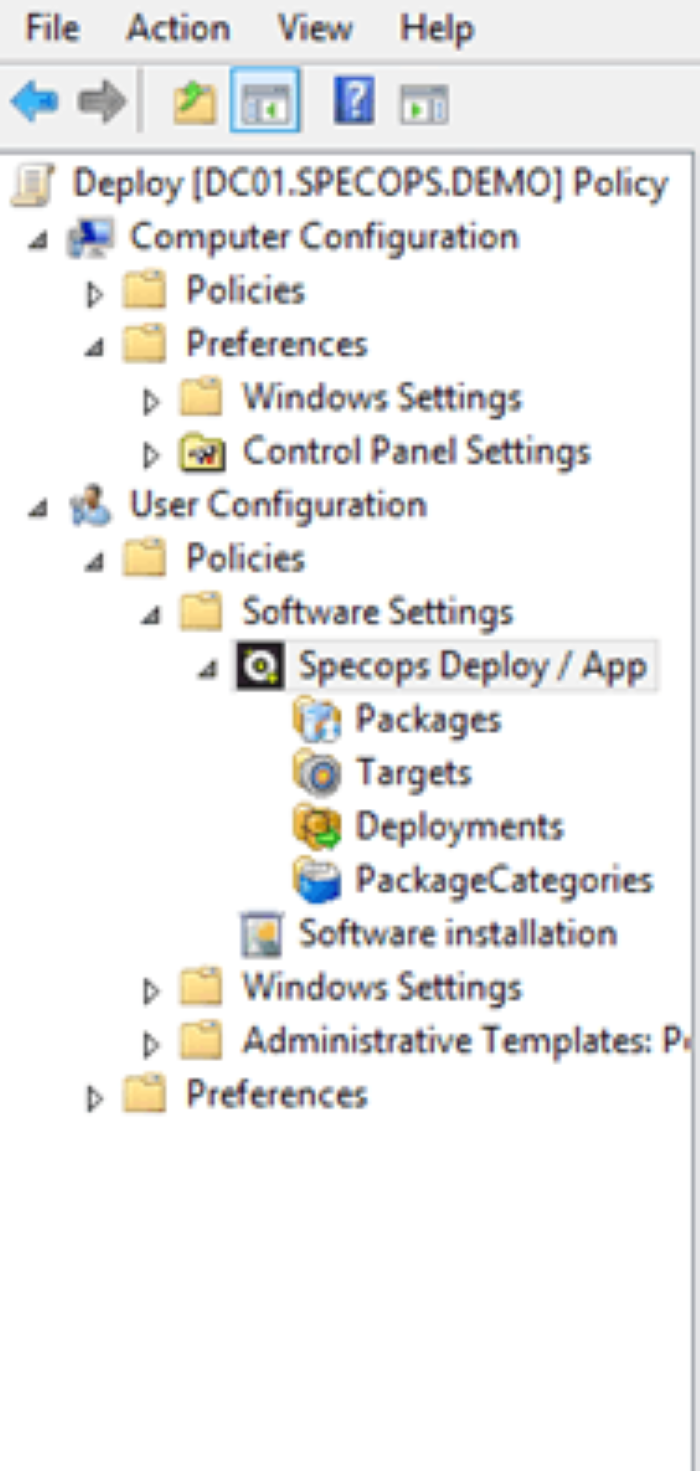Screen dimensions: 700x1471
Task: Click the blue Help question mark icon
Action: pos(352,101)
